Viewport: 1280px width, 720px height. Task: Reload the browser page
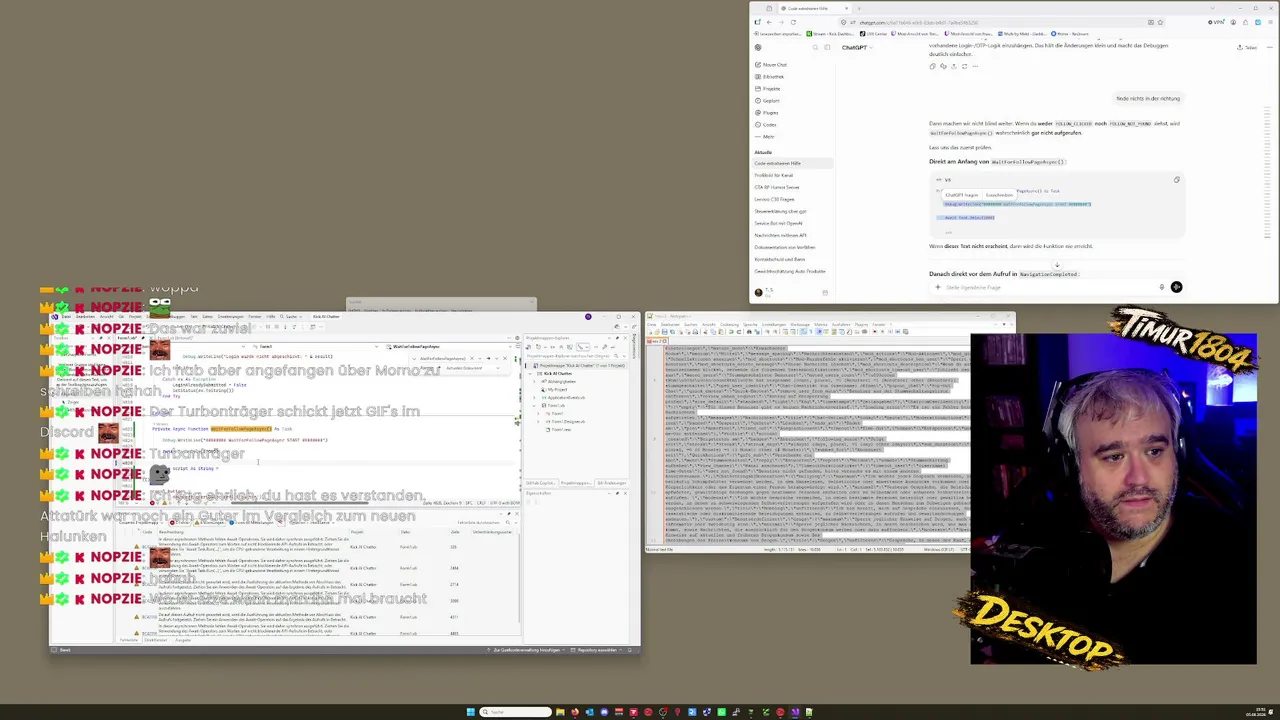tap(793, 22)
